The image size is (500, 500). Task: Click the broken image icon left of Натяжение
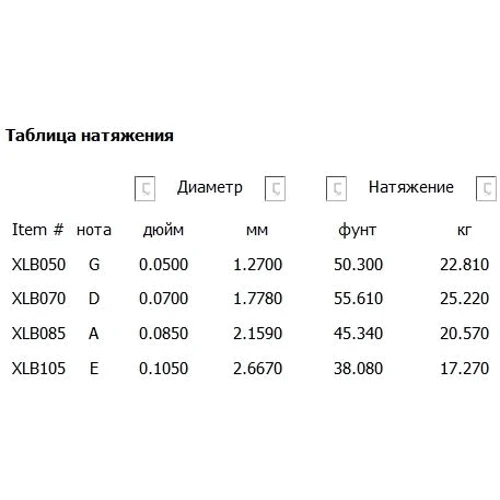pyautogui.click(x=336, y=188)
